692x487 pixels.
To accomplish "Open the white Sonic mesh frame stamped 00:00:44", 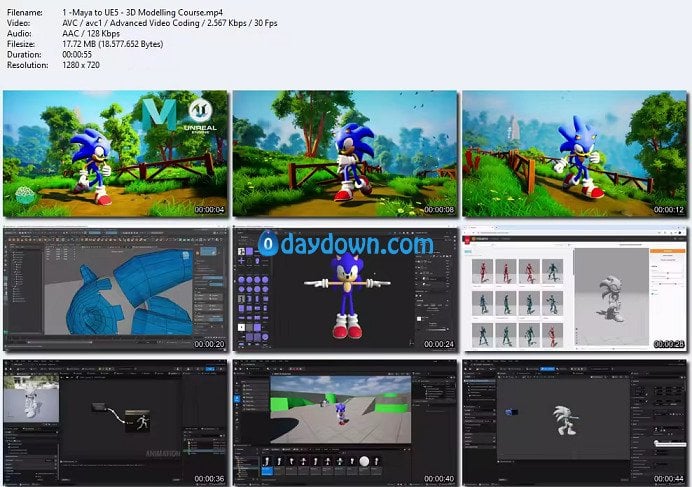I will (x=575, y=423).
